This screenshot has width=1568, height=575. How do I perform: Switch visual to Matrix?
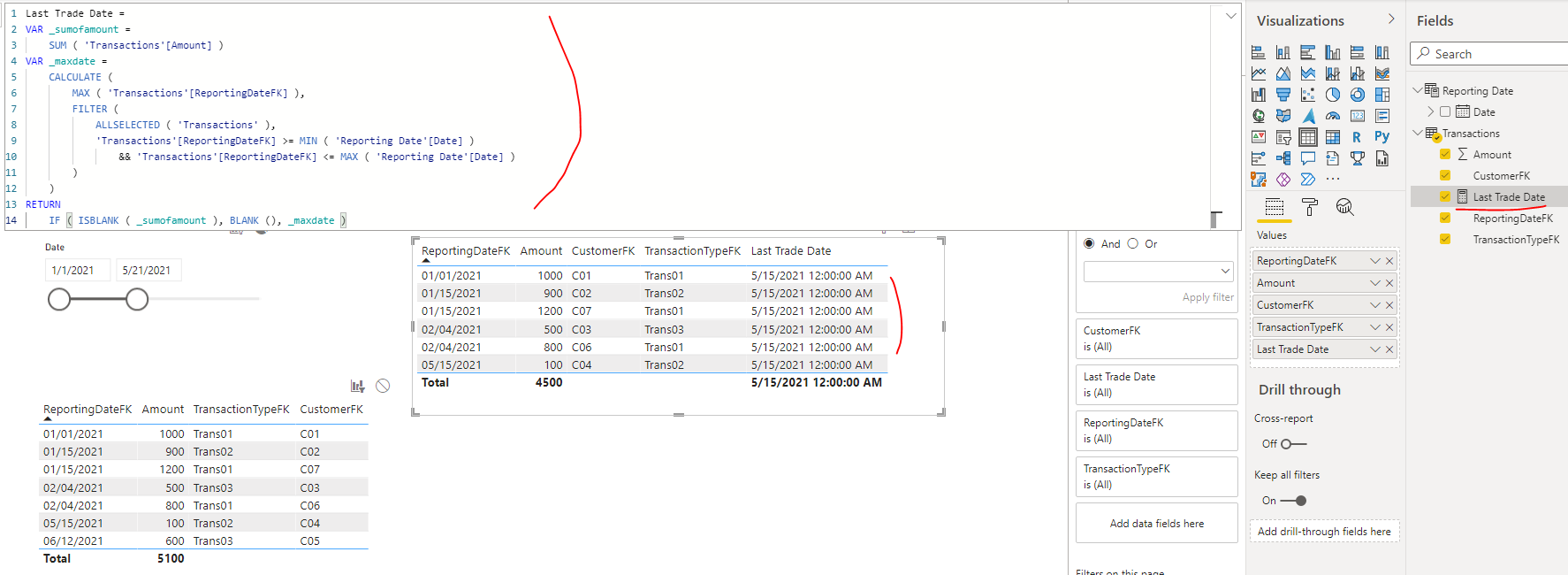tap(1333, 137)
